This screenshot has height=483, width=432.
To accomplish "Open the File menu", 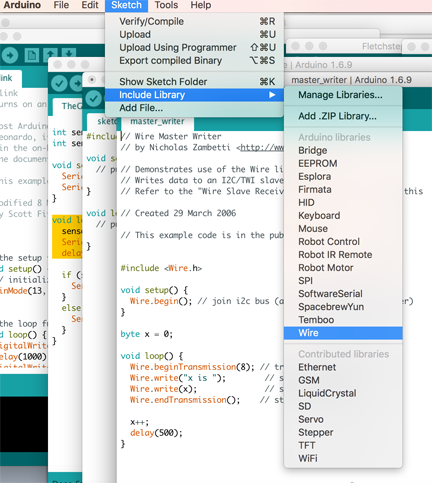I will click(61, 5).
